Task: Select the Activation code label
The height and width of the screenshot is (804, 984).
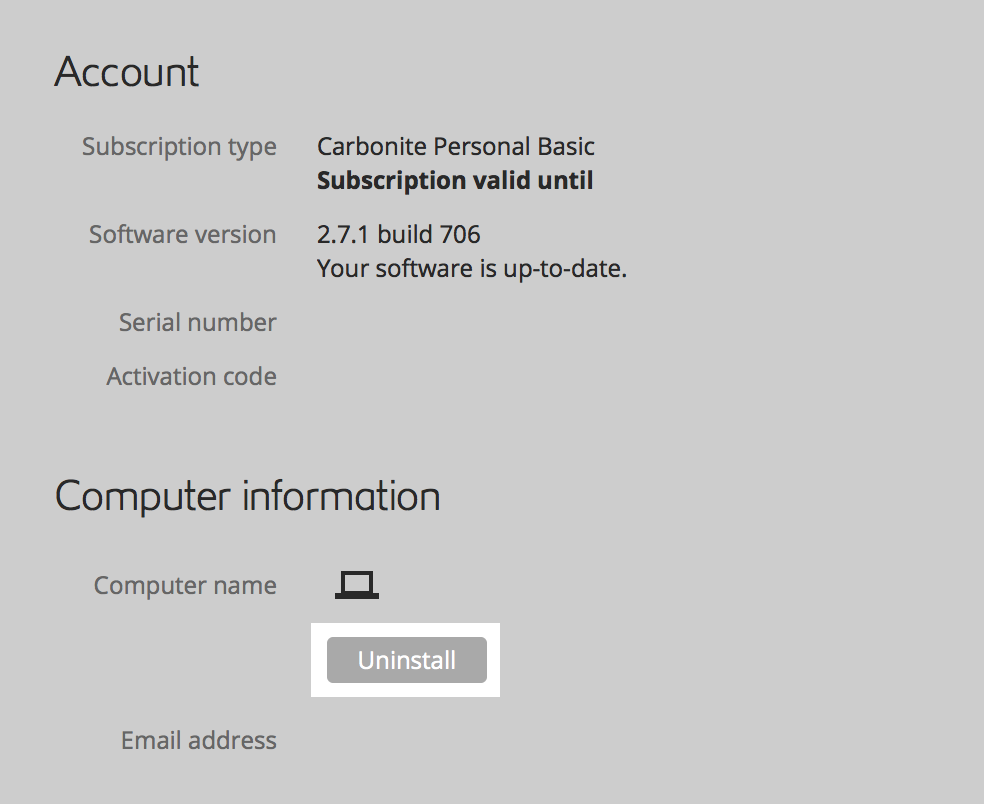Action: pyautogui.click(x=191, y=377)
